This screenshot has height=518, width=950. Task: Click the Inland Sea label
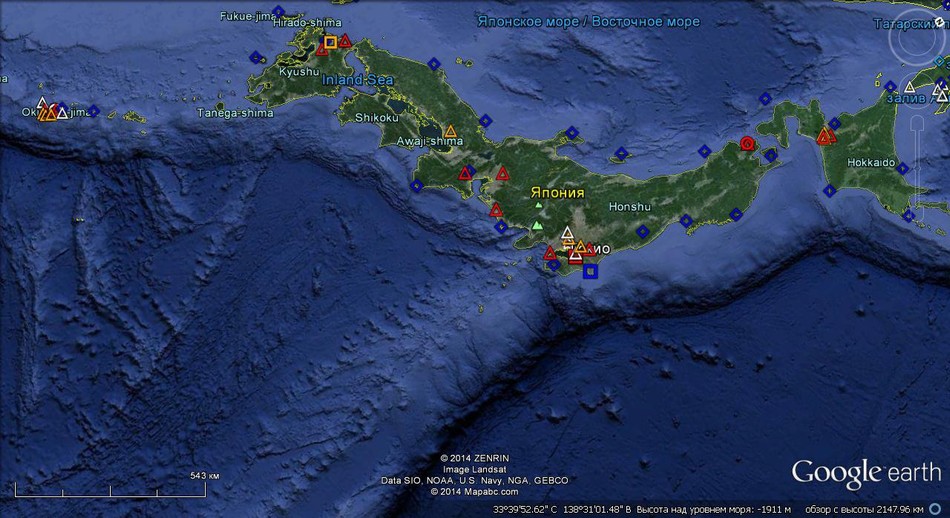358,80
